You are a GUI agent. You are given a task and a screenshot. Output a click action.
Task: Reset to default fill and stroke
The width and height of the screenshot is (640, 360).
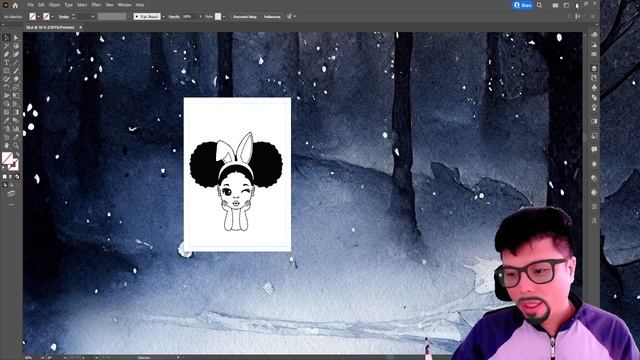click(x=4, y=167)
